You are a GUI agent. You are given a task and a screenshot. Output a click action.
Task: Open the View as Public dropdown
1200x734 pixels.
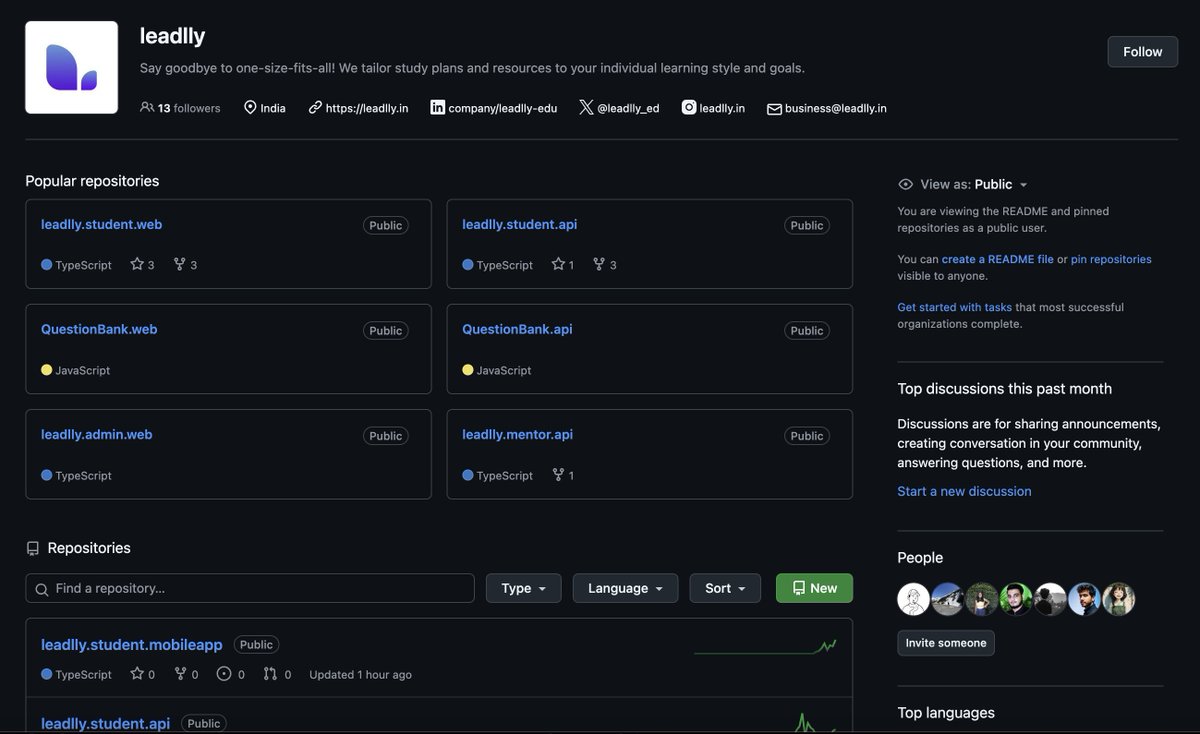click(974, 184)
